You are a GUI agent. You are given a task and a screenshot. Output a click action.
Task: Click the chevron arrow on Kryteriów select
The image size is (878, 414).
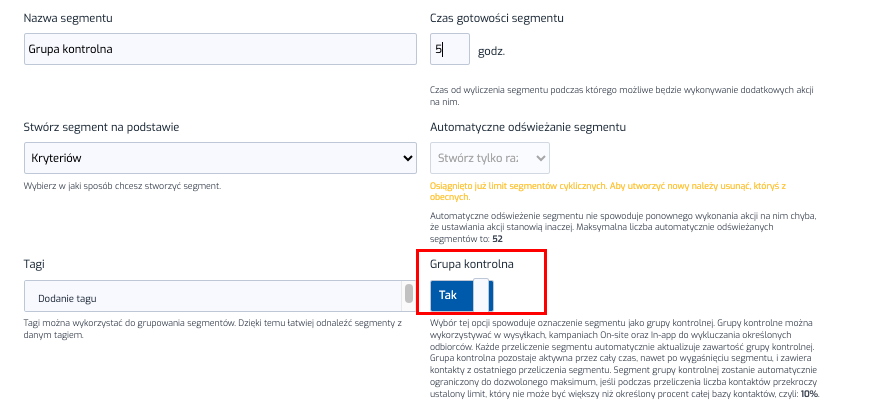(x=407, y=158)
